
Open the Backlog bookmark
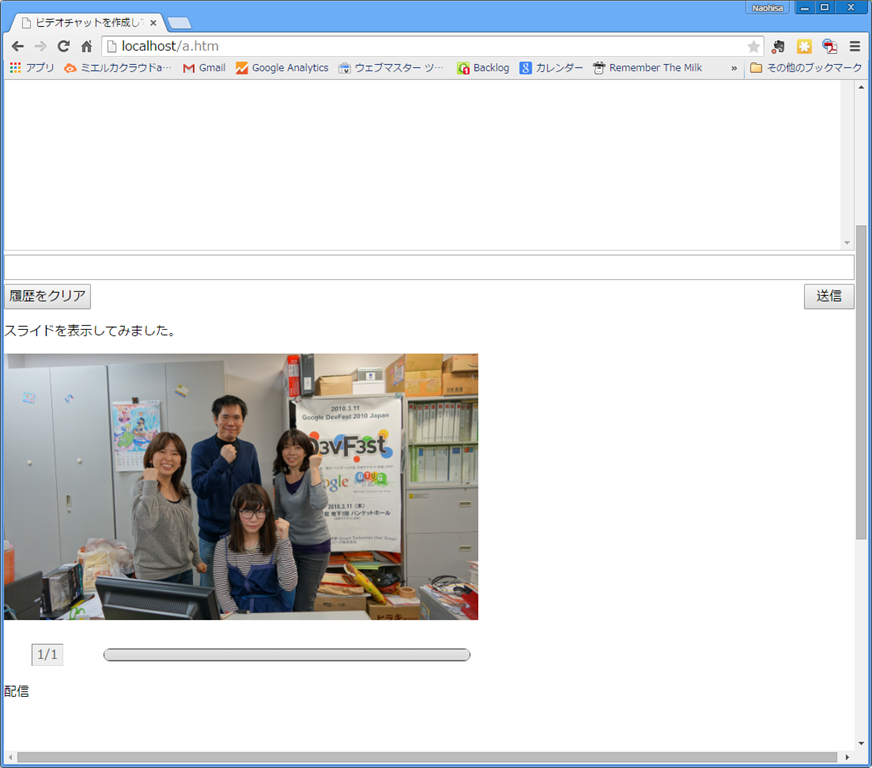point(483,68)
